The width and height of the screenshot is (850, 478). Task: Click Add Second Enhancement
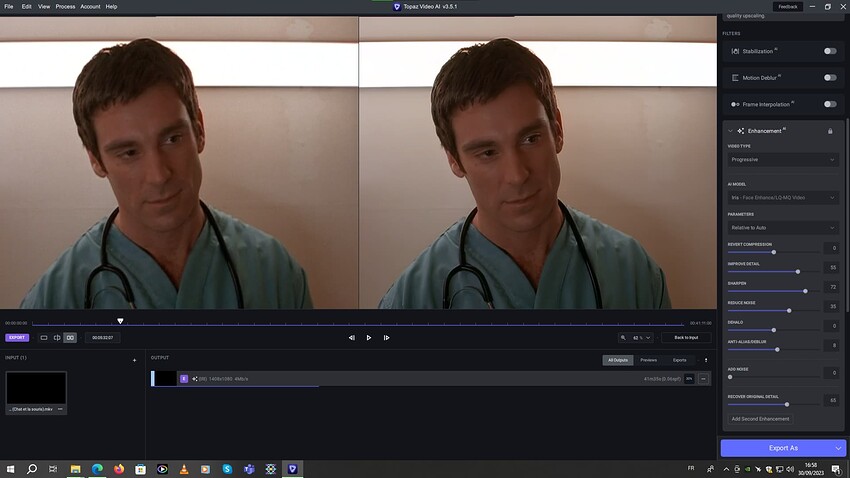click(x=760, y=419)
